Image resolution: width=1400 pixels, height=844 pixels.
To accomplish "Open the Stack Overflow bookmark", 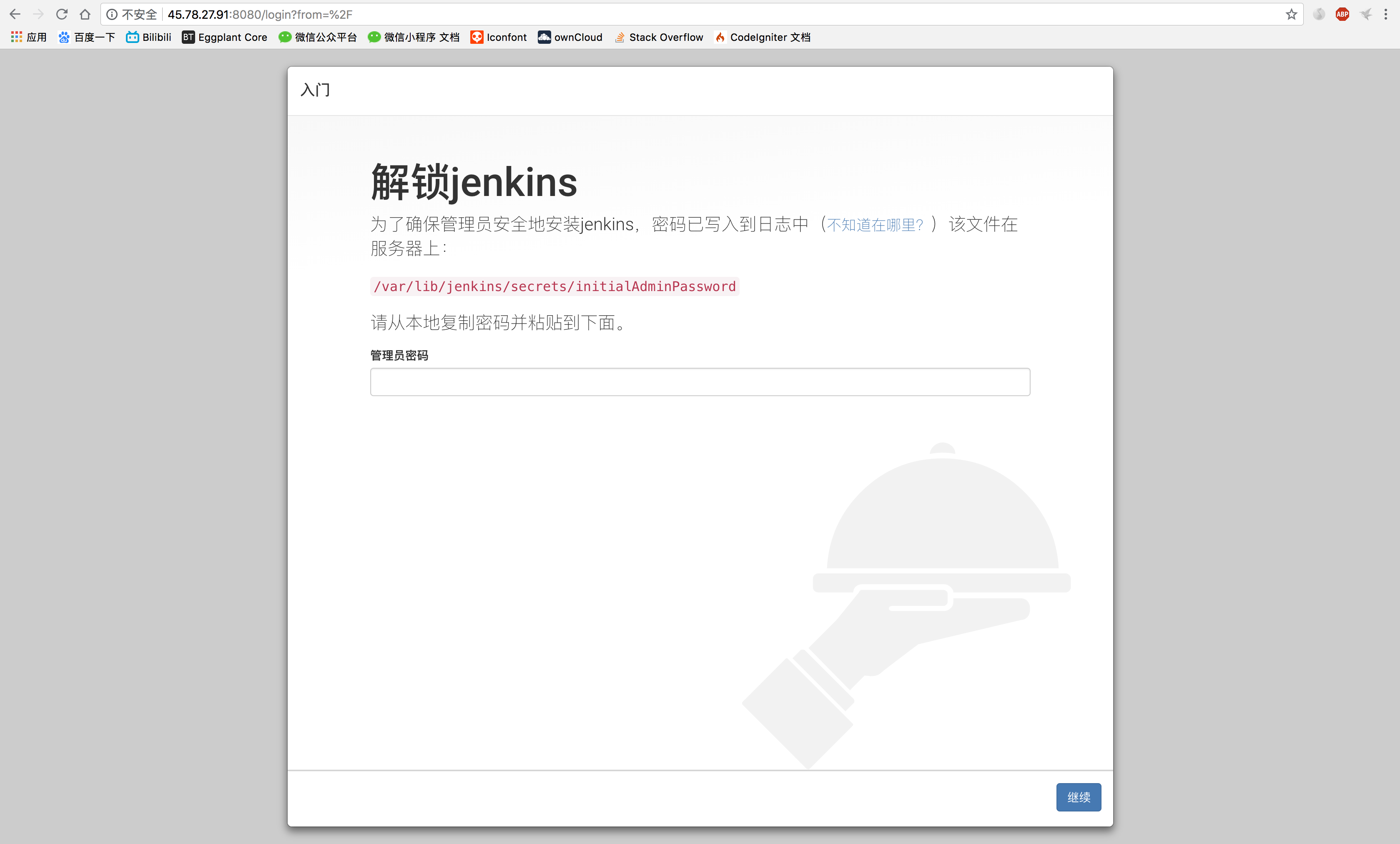I will point(659,37).
